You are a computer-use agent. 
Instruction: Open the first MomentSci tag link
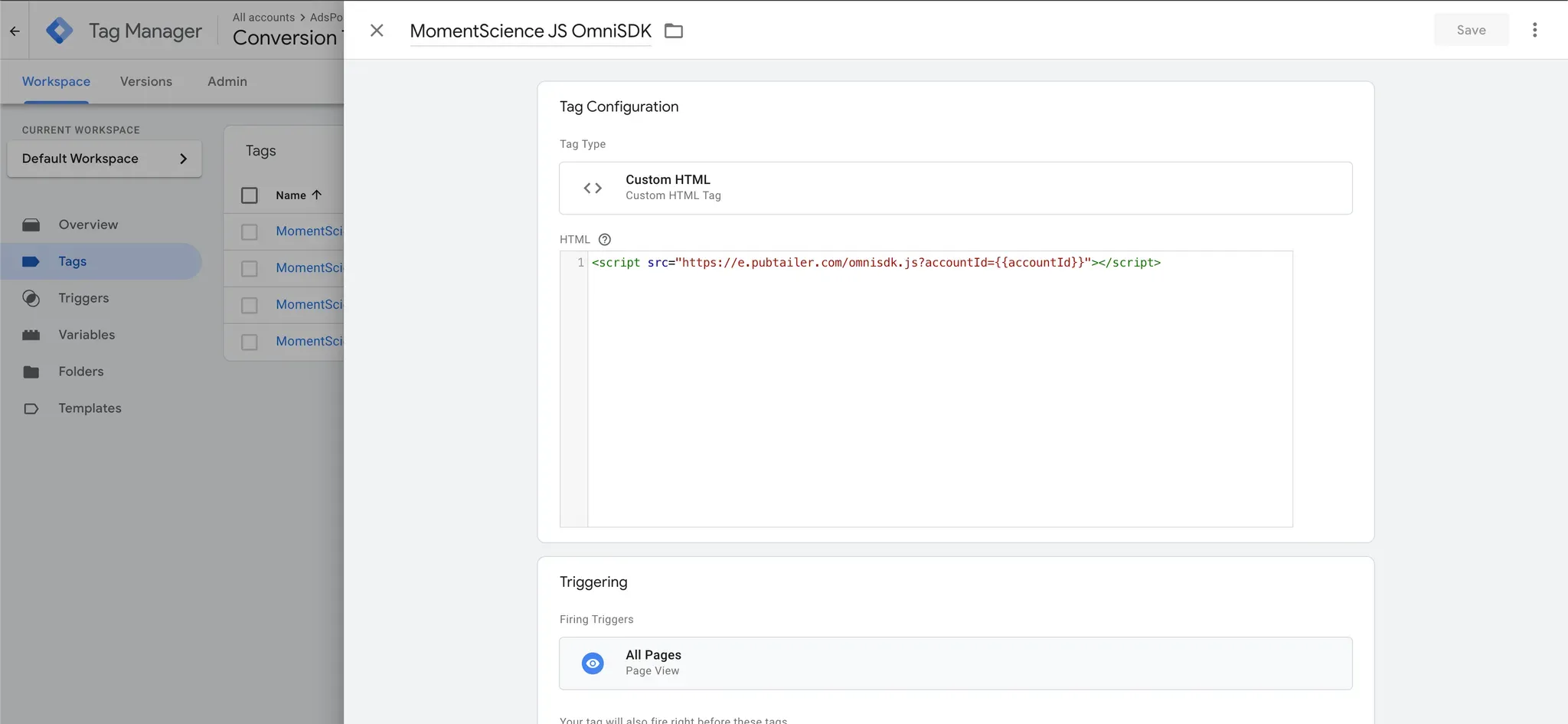click(309, 231)
